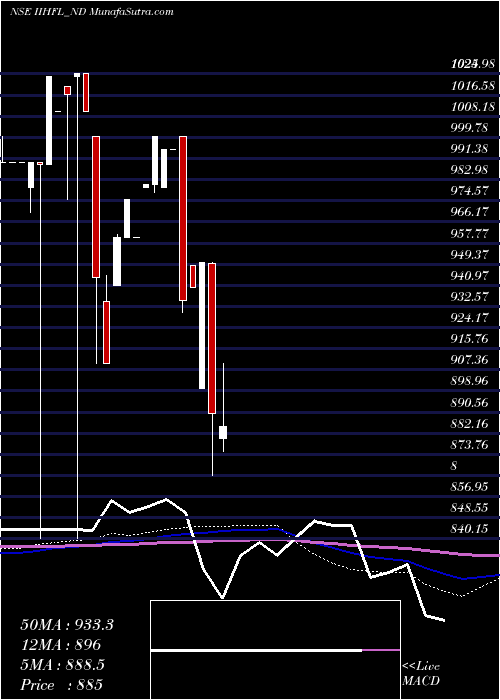Click the 898.96 price level label
This screenshot has width=500, height=700.
click(469, 381)
